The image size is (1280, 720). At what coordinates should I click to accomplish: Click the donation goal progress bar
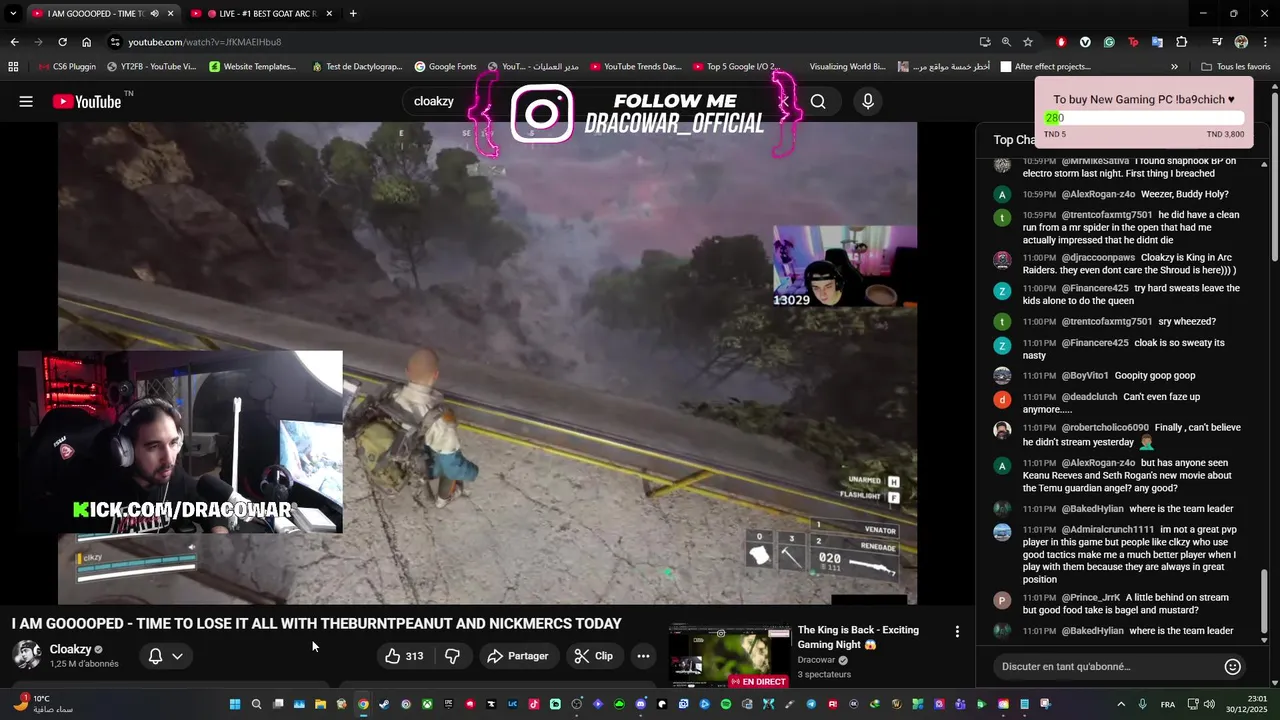tap(1144, 118)
